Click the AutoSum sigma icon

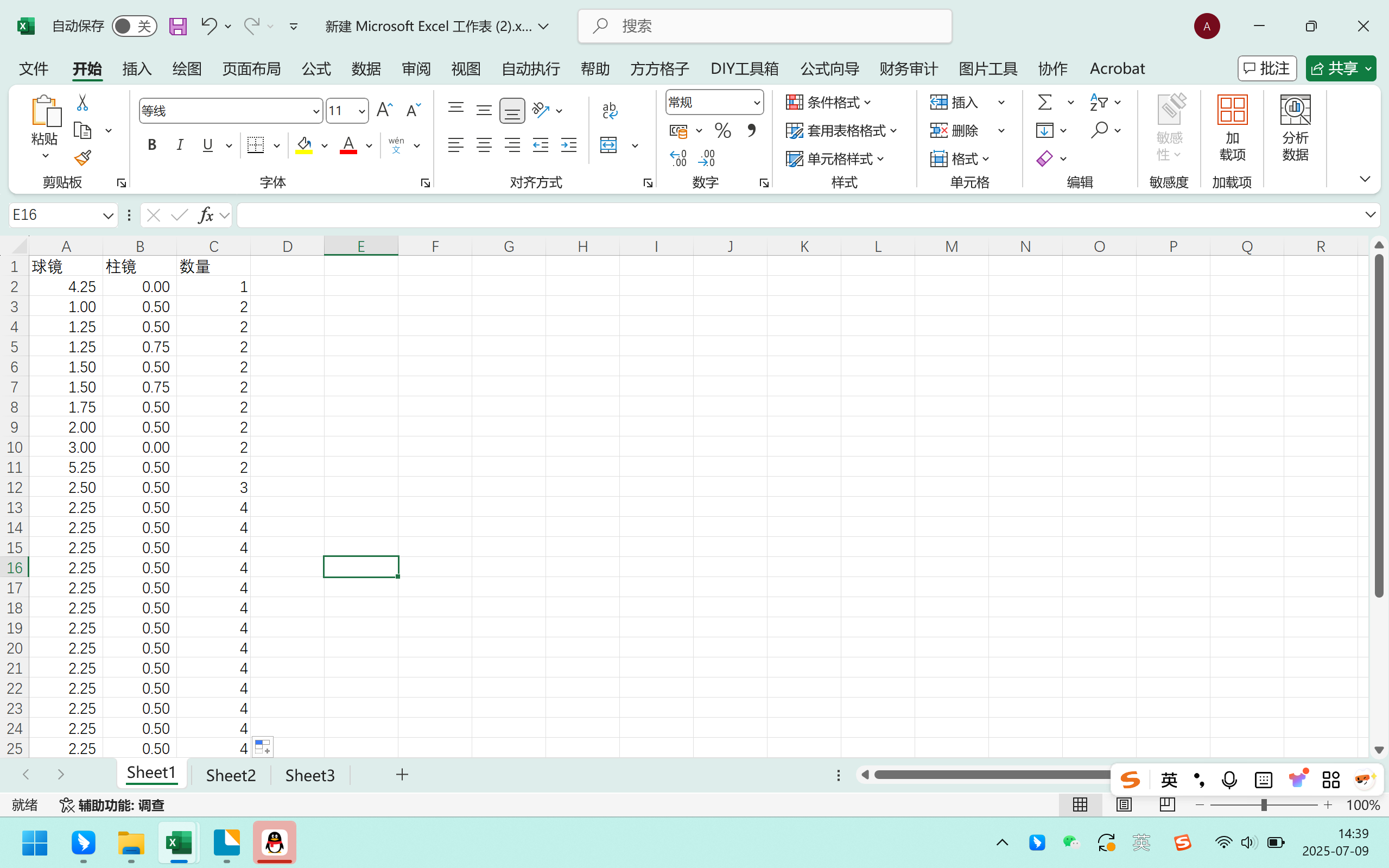coord(1045,102)
